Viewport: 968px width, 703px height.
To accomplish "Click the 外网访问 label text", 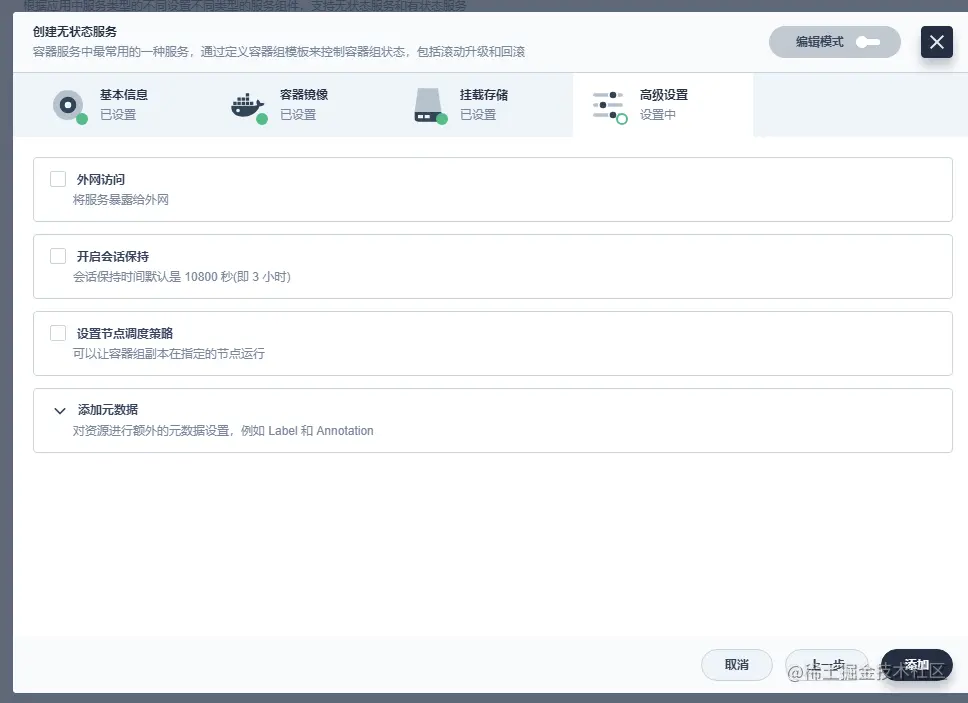I will 101,180.
